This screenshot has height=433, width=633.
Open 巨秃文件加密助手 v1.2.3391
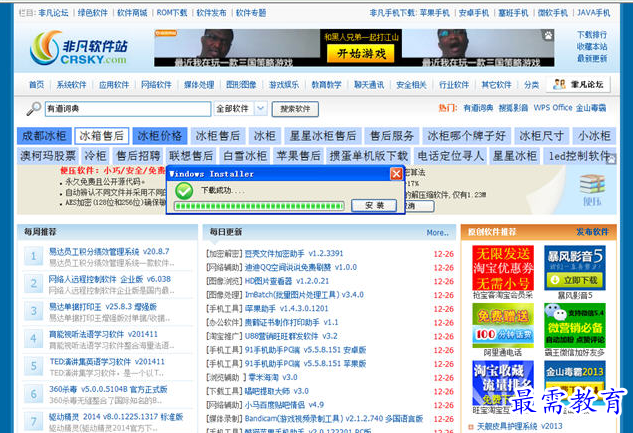tap(294, 253)
